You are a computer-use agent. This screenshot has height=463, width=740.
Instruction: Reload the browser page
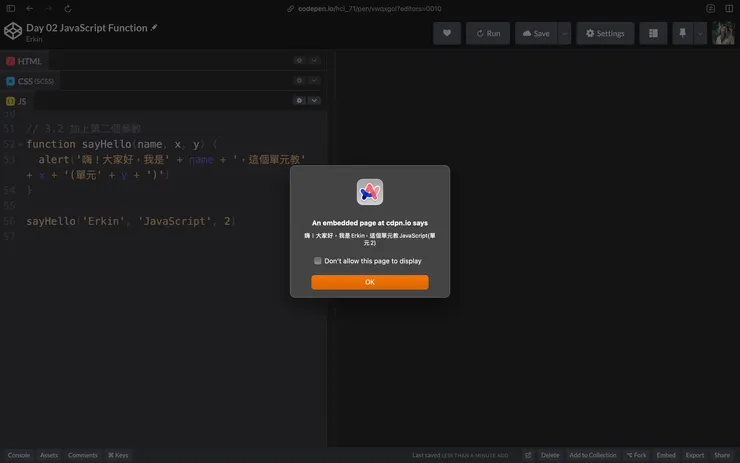click(x=68, y=8)
